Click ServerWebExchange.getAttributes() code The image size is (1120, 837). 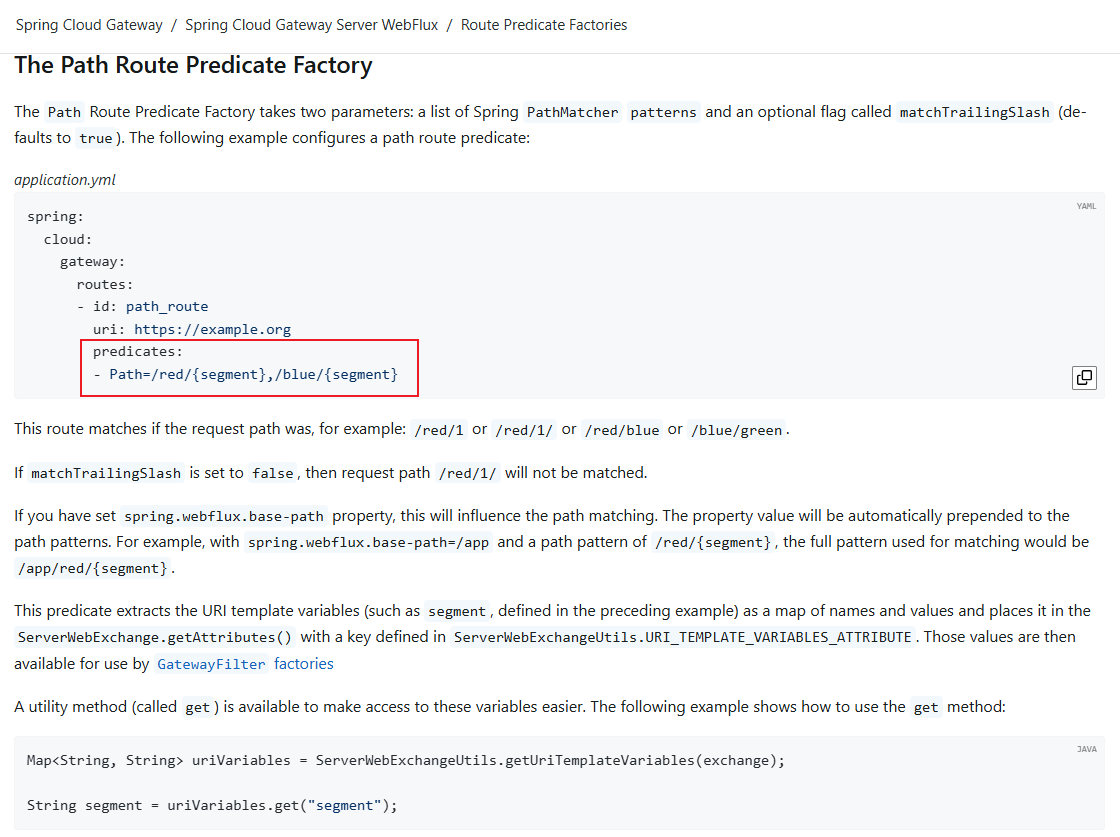pos(155,637)
